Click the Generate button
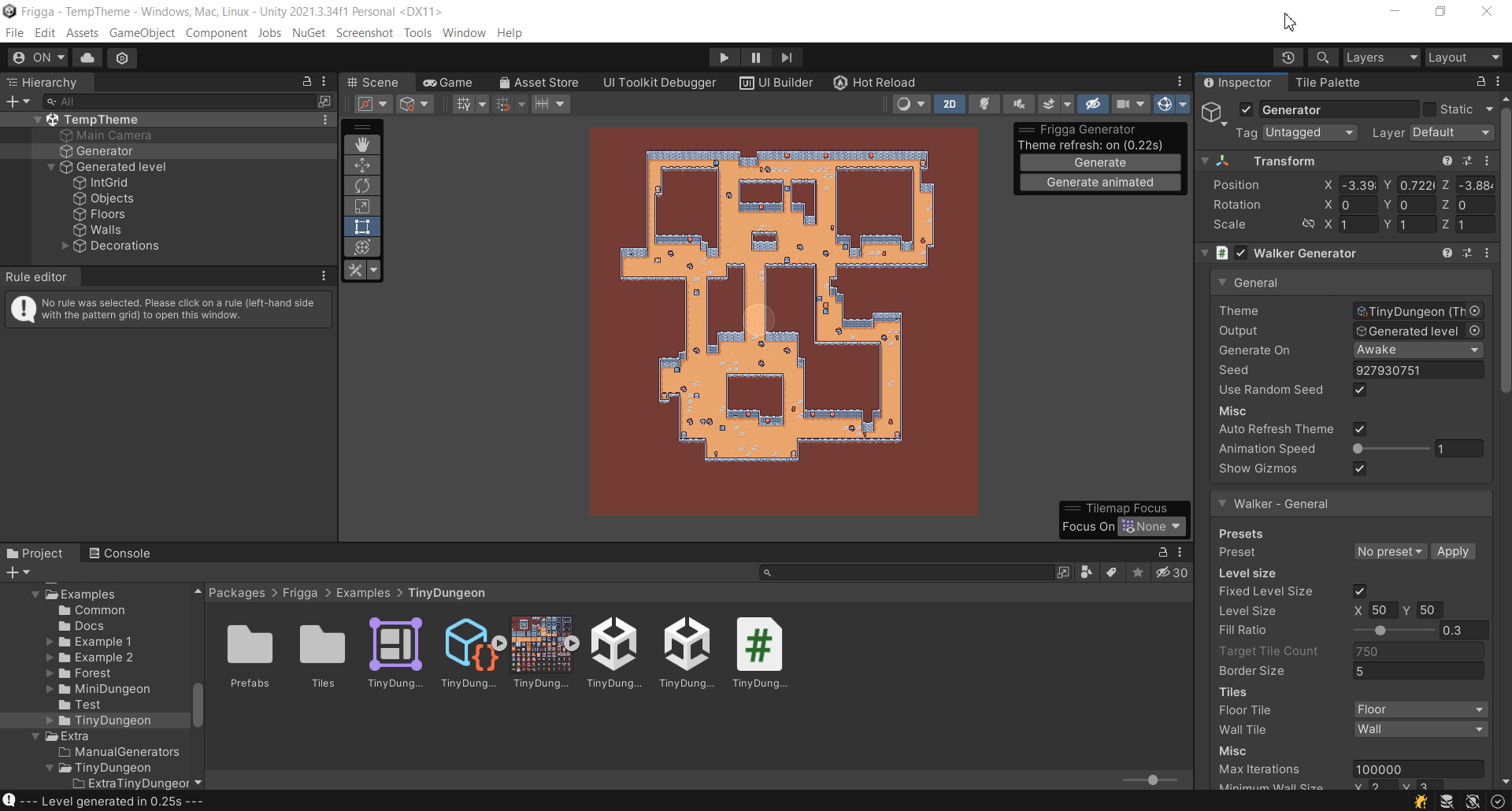The image size is (1512, 811). [x=1100, y=162]
